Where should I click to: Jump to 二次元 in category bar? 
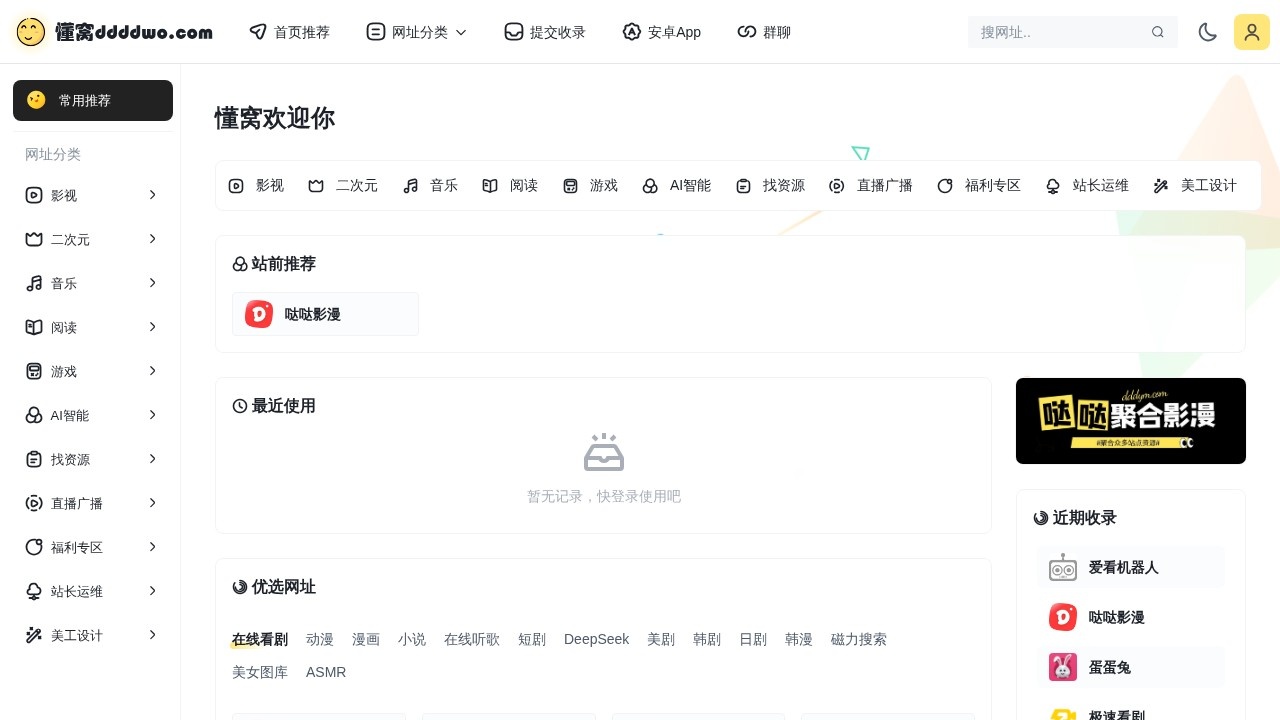343,185
